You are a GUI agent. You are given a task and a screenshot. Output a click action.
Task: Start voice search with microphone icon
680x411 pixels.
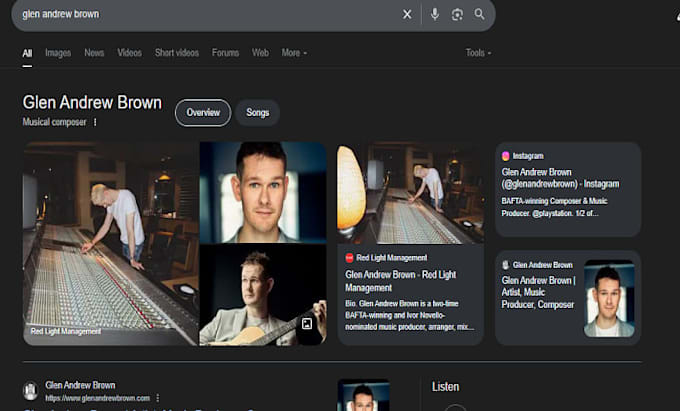(x=435, y=14)
